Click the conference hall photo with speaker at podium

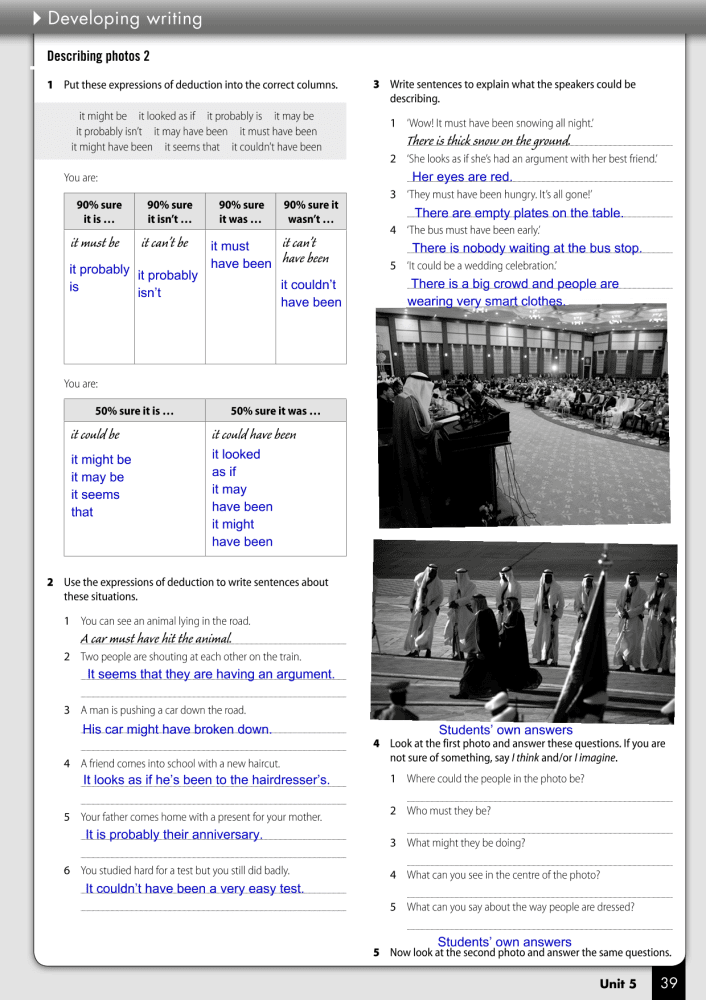523,416
